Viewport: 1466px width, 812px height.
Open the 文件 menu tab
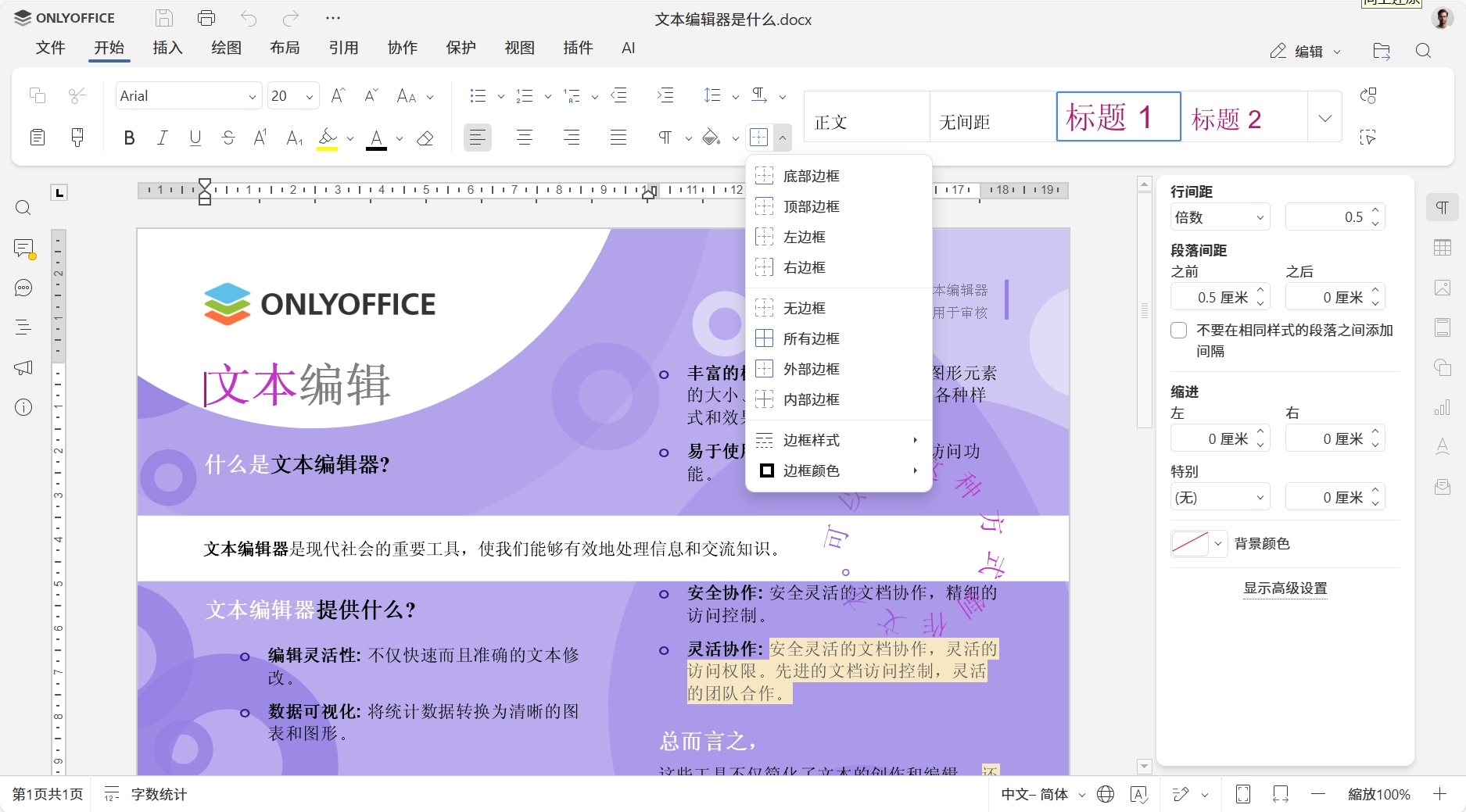pyautogui.click(x=51, y=48)
